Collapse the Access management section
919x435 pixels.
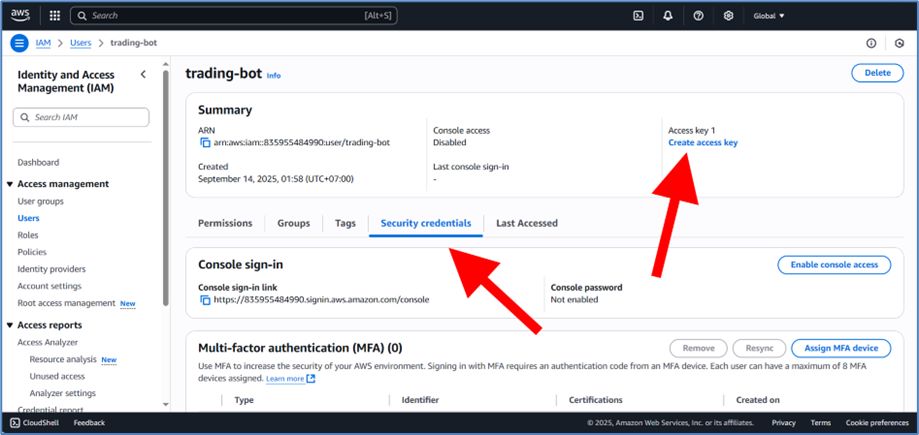click(x=10, y=184)
